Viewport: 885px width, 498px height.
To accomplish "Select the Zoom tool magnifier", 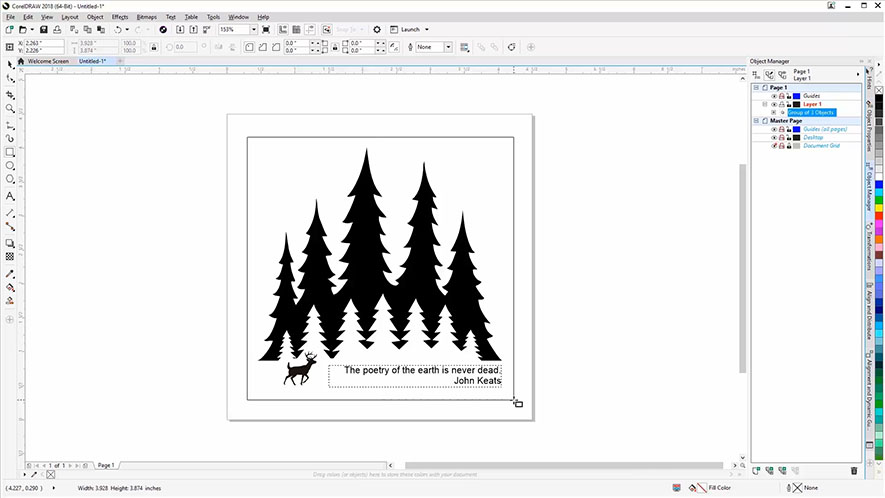I will [x=10, y=108].
